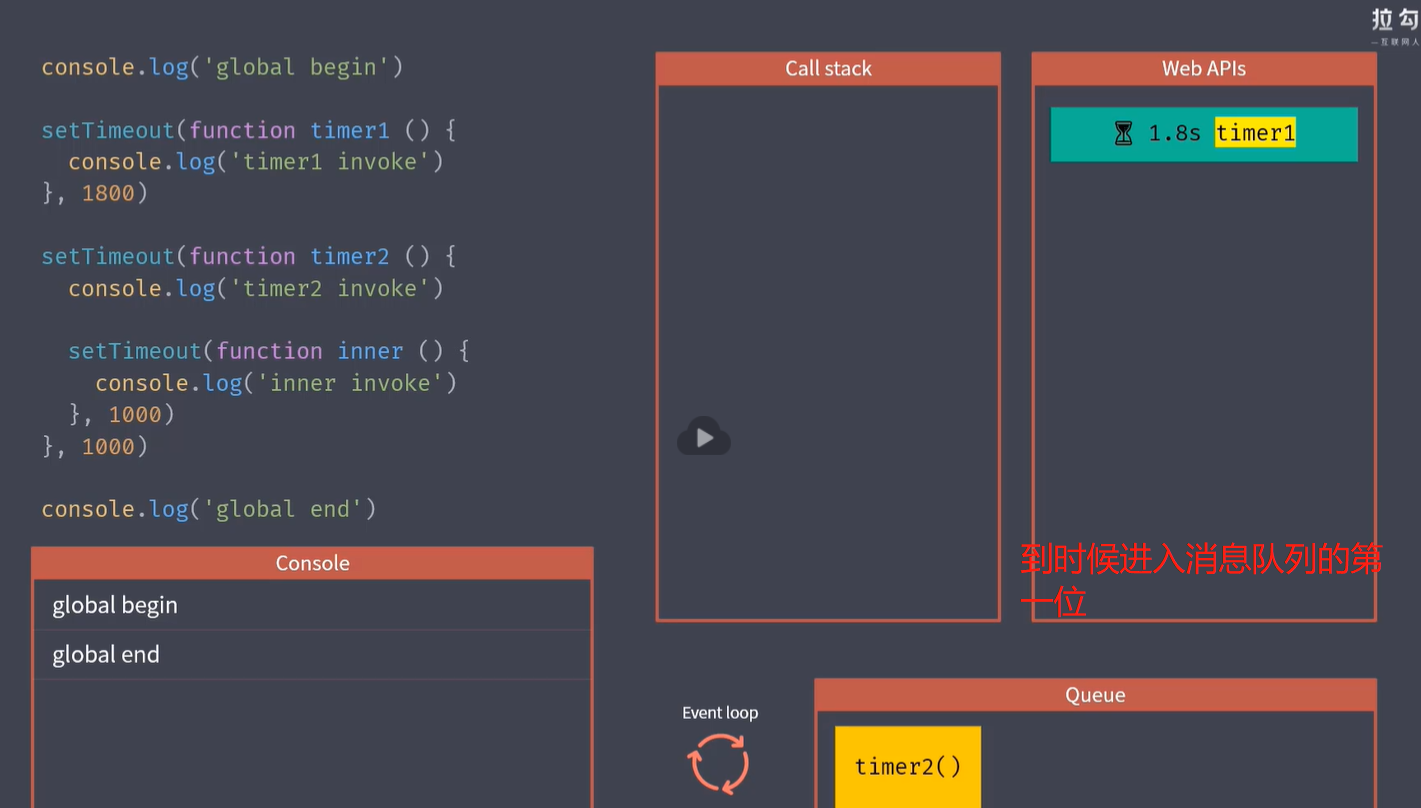Screen dimensions: 1421x808
Task: Click the Web APIs panel header
Action: [x=1204, y=68]
